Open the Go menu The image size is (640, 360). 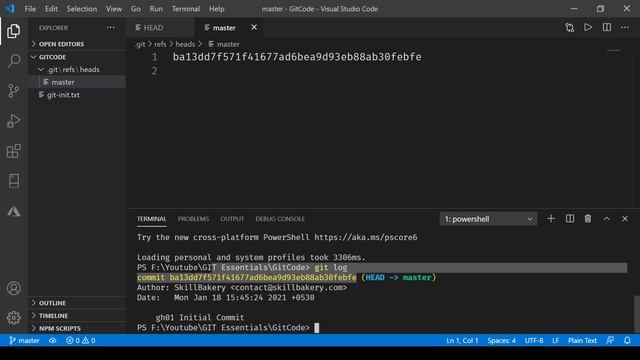tap(136, 9)
